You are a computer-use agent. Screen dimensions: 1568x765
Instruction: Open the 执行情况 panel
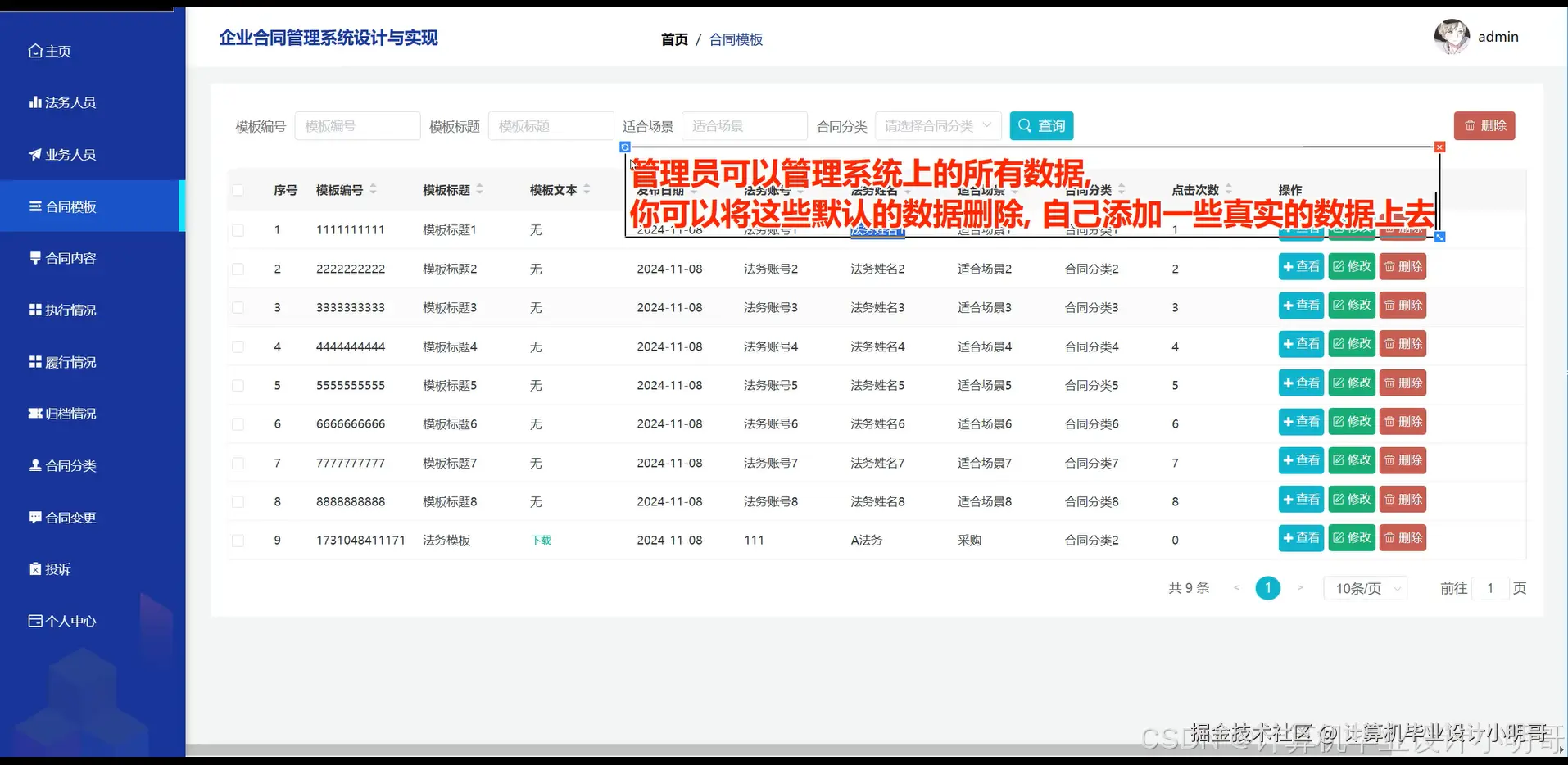click(x=71, y=310)
